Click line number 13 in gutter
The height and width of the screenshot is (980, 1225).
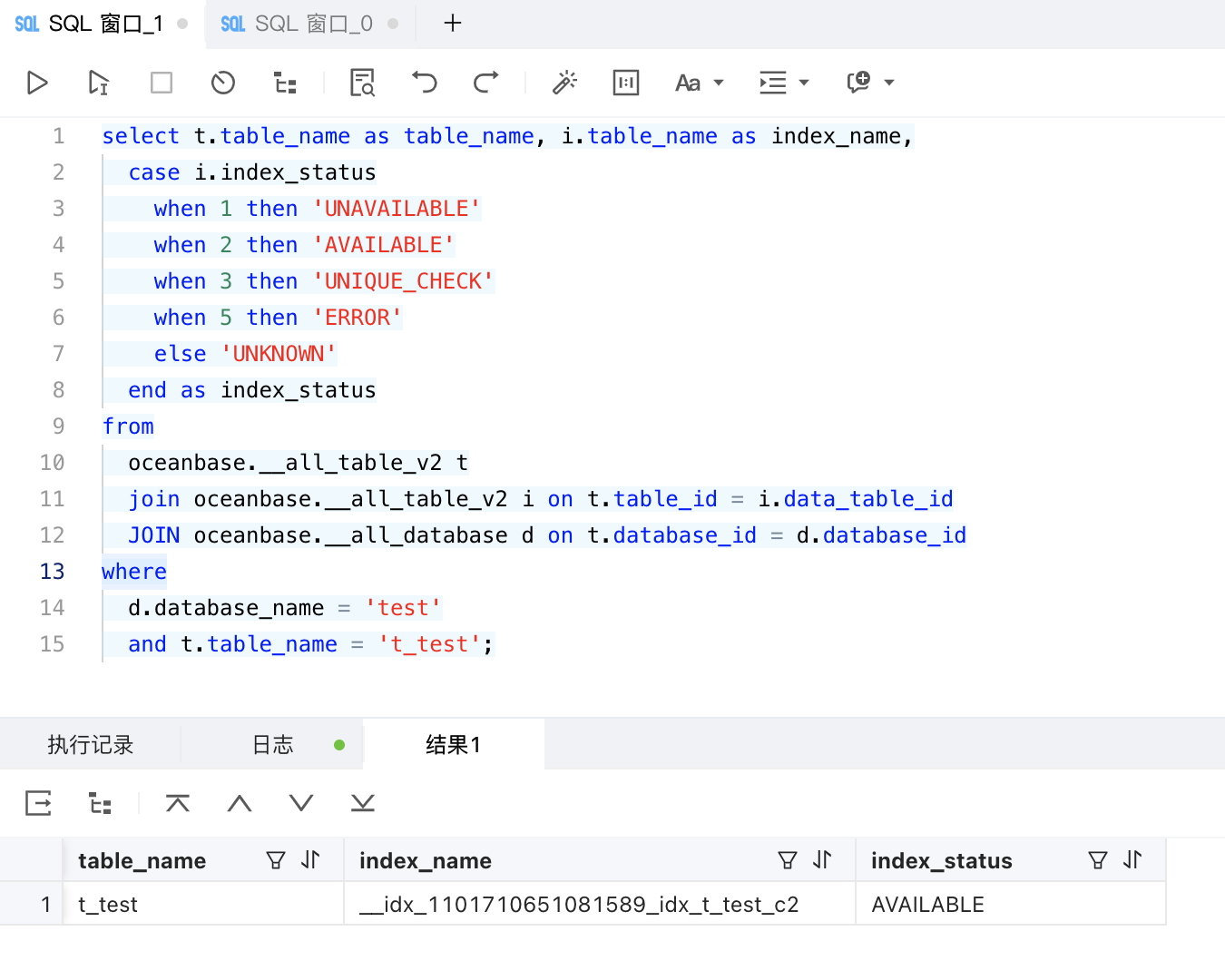tap(53, 572)
